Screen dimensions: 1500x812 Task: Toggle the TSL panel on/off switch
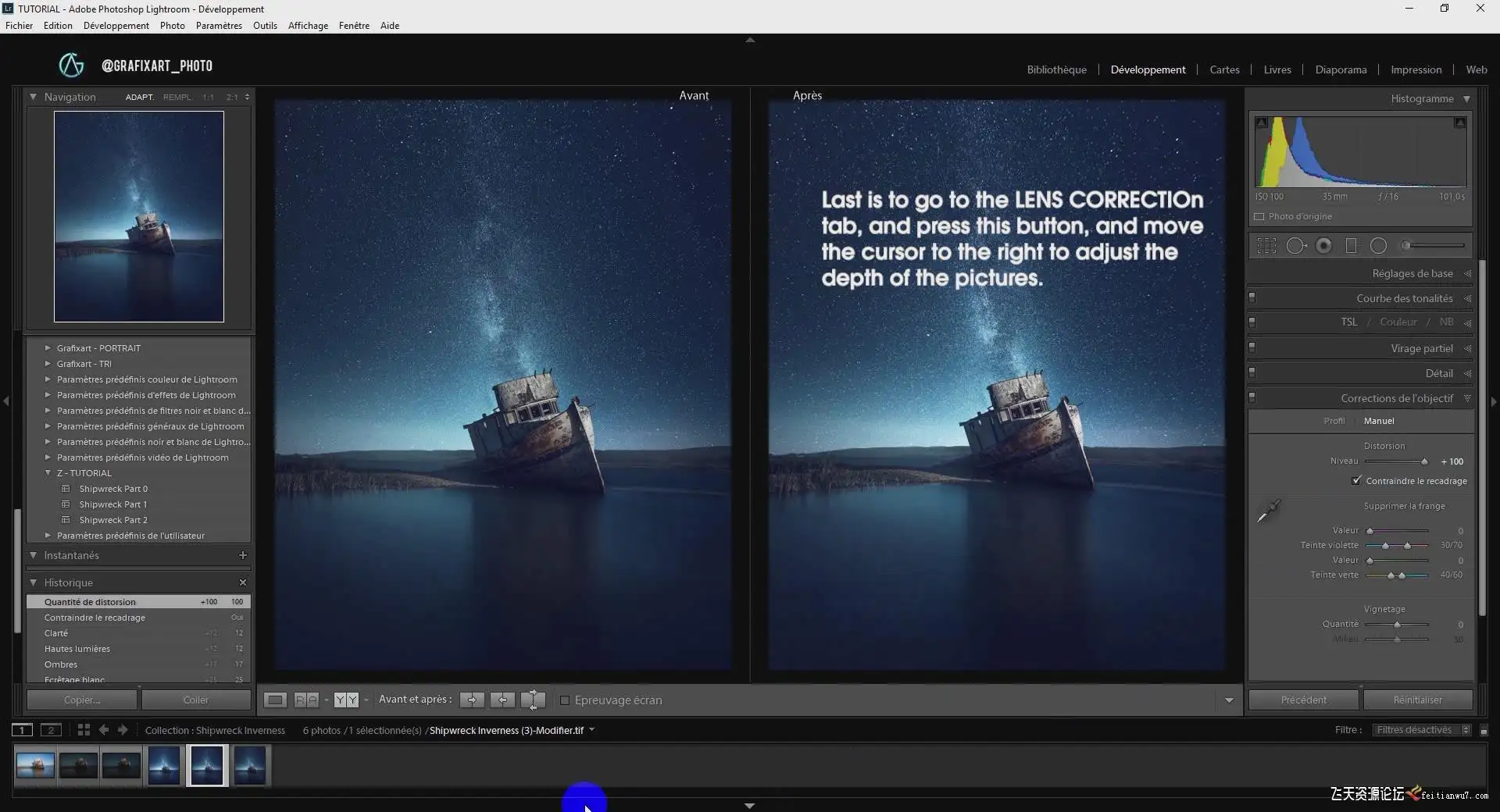click(1252, 322)
